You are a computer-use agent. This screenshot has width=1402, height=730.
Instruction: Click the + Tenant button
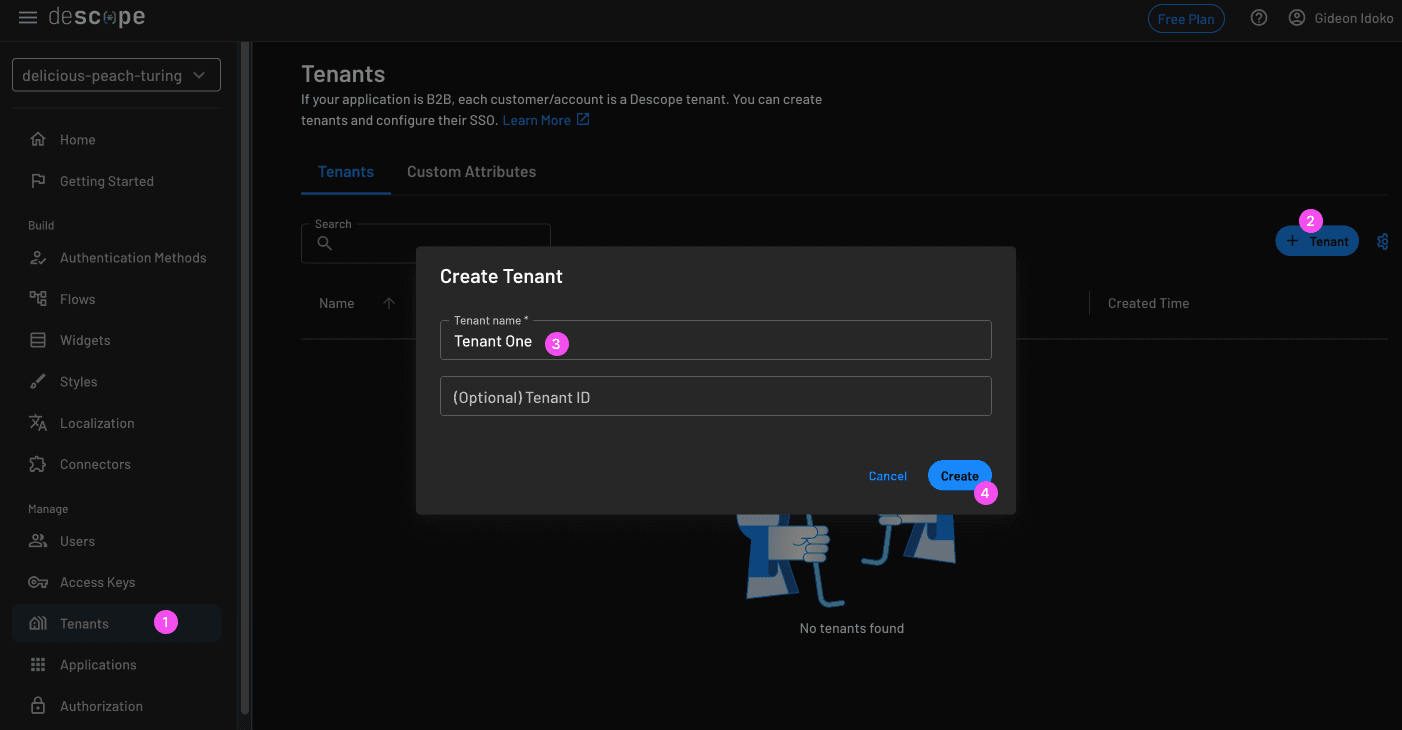click(1317, 241)
